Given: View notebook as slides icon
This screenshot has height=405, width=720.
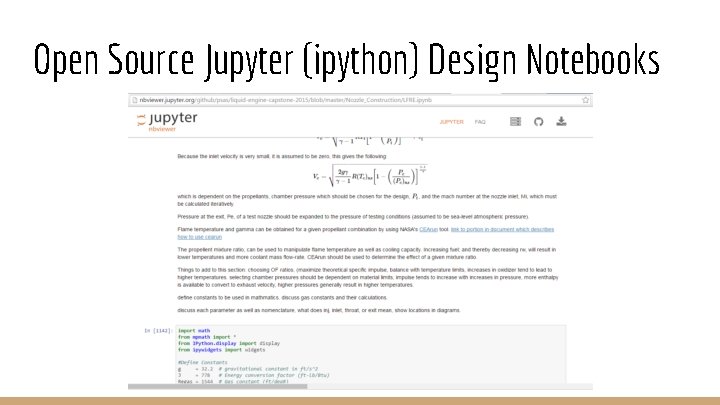Looking at the screenshot, I should pyautogui.click(x=515, y=121).
